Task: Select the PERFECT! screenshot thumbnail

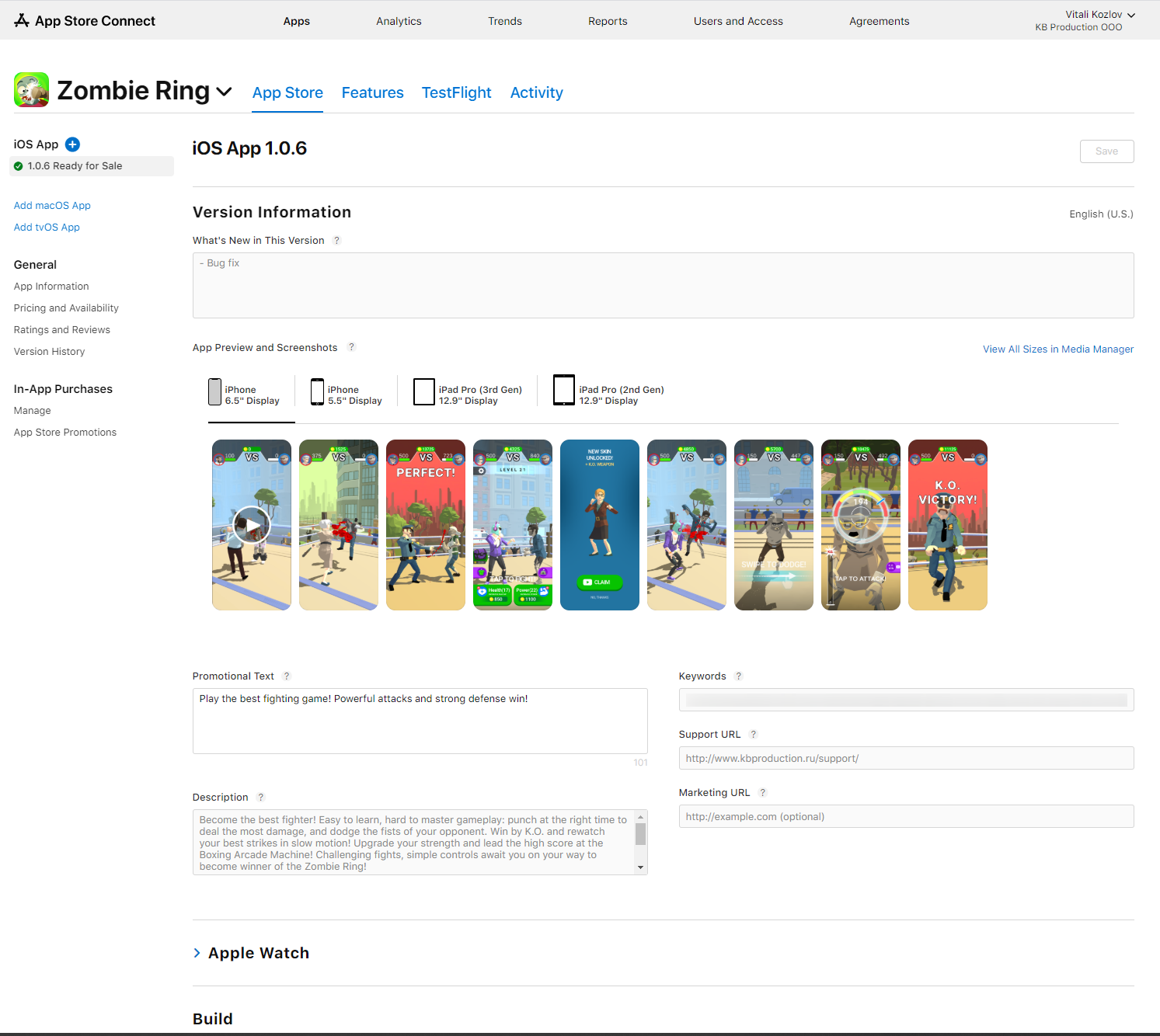Action: pos(426,525)
